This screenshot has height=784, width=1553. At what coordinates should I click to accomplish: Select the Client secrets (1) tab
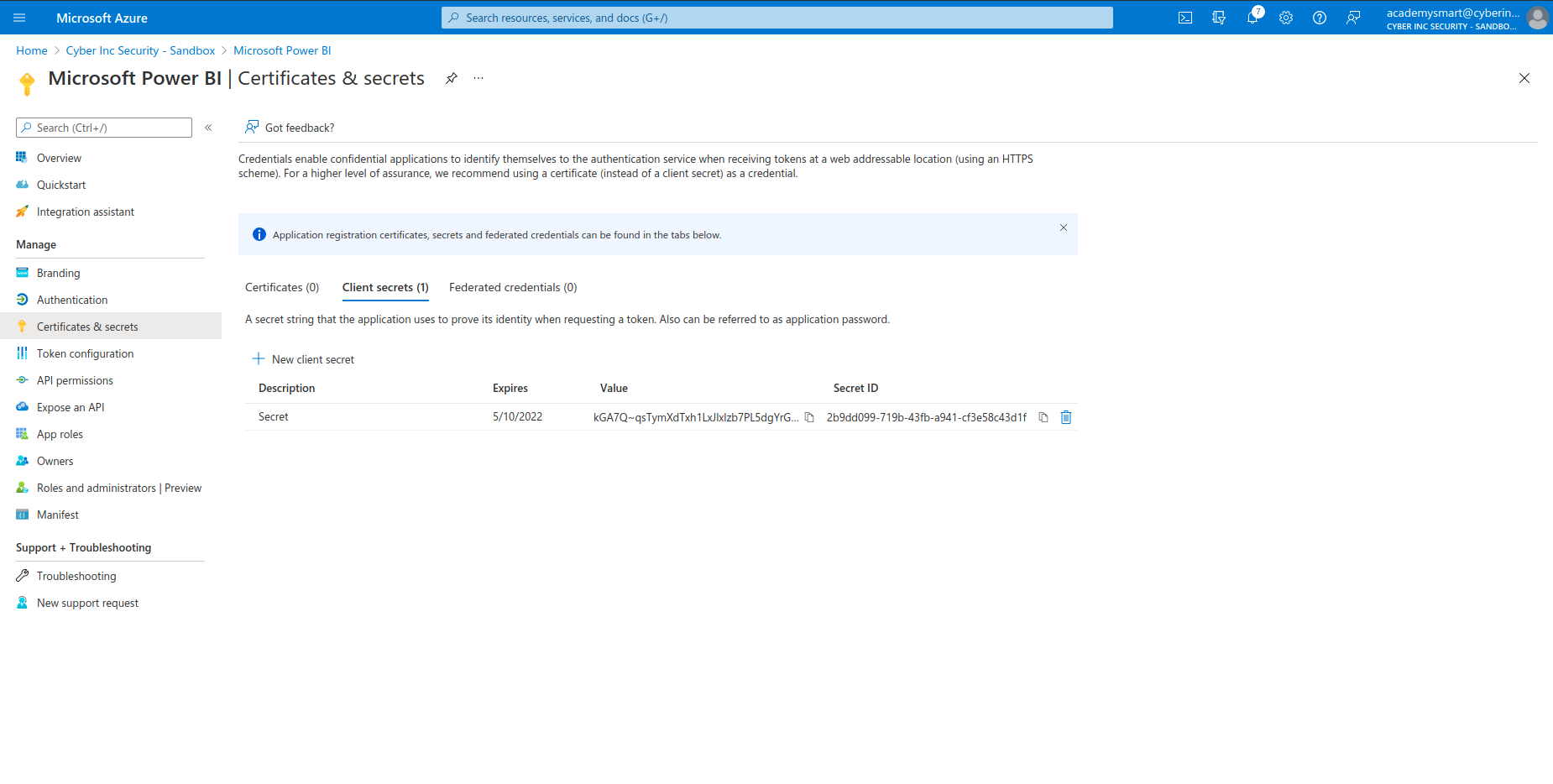coord(385,287)
